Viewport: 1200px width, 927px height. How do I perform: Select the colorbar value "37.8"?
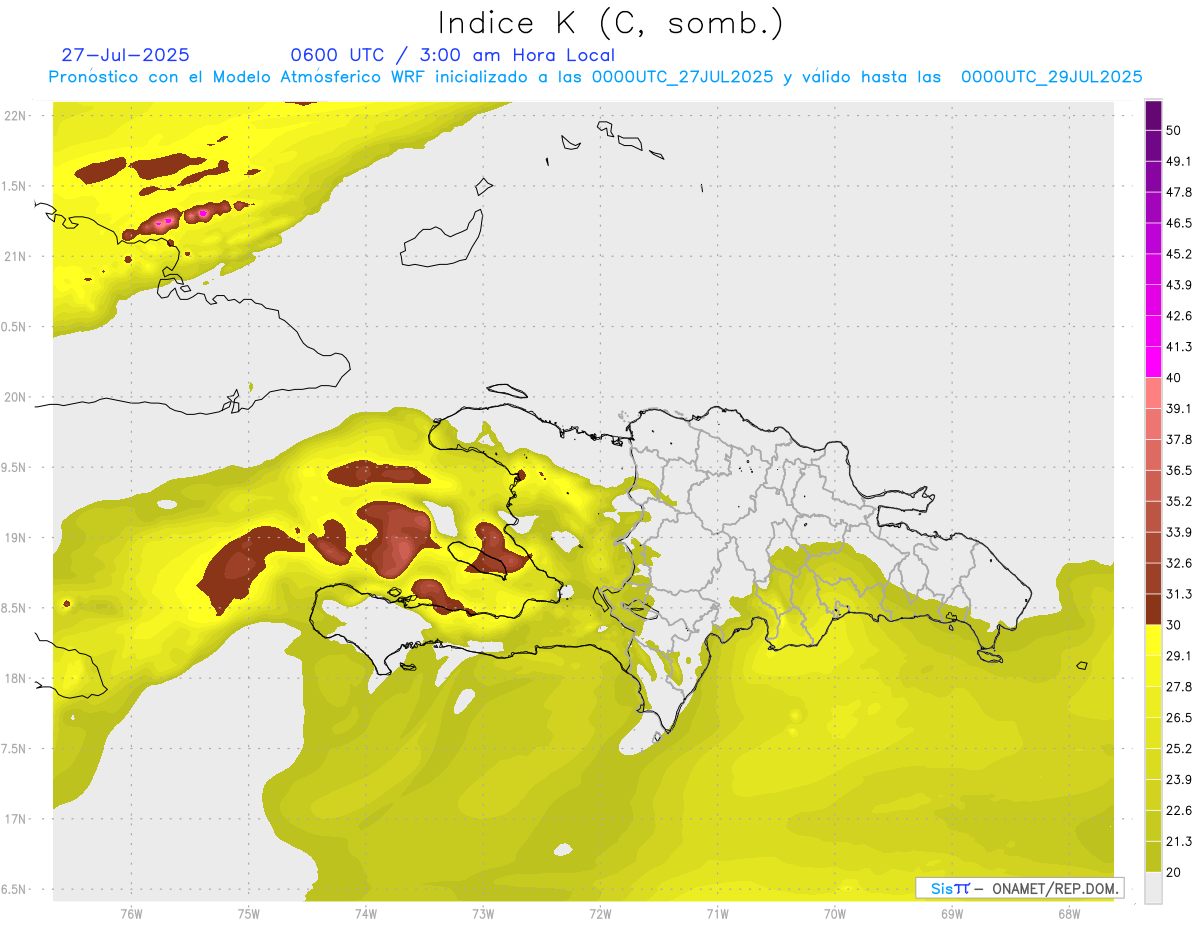(1179, 440)
